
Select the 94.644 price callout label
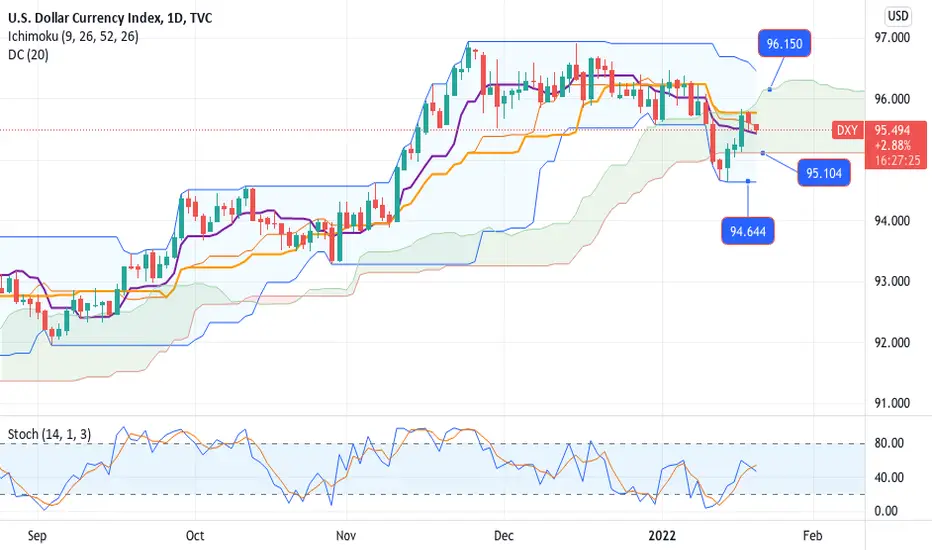click(748, 231)
